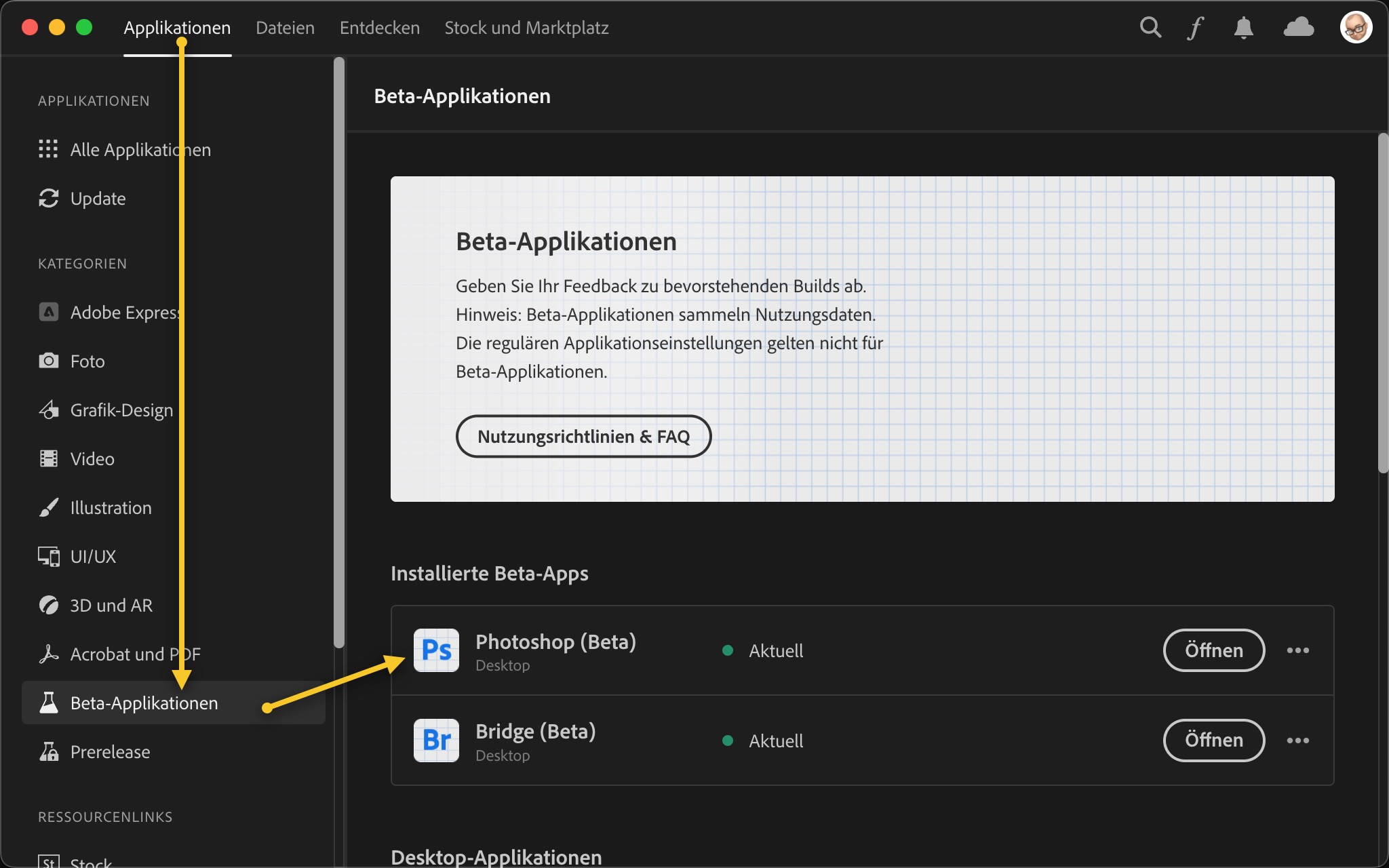Select Prerelease category in sidebar
The width and height of the screenshot is (1389, 868).
coord(110,752)
